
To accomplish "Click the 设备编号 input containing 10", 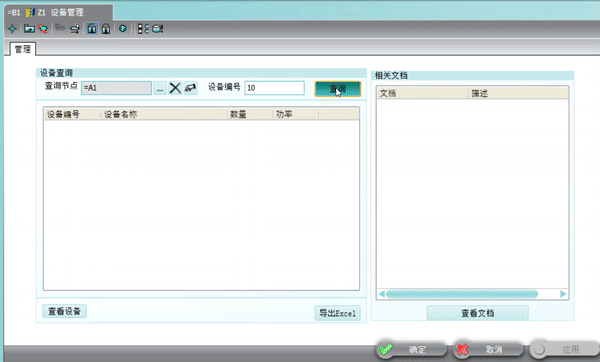I will point(274,88).
